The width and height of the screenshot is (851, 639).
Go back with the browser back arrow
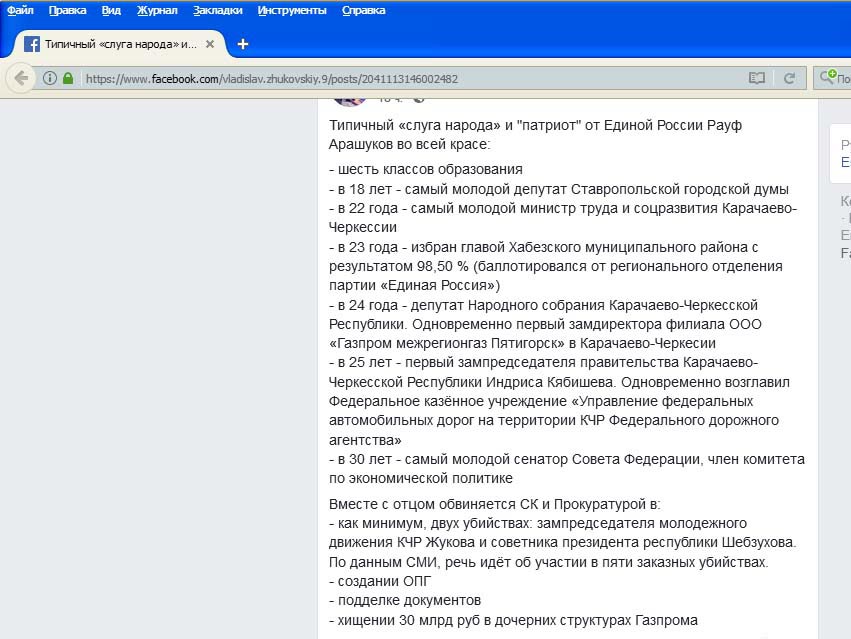tap(21, 78)
